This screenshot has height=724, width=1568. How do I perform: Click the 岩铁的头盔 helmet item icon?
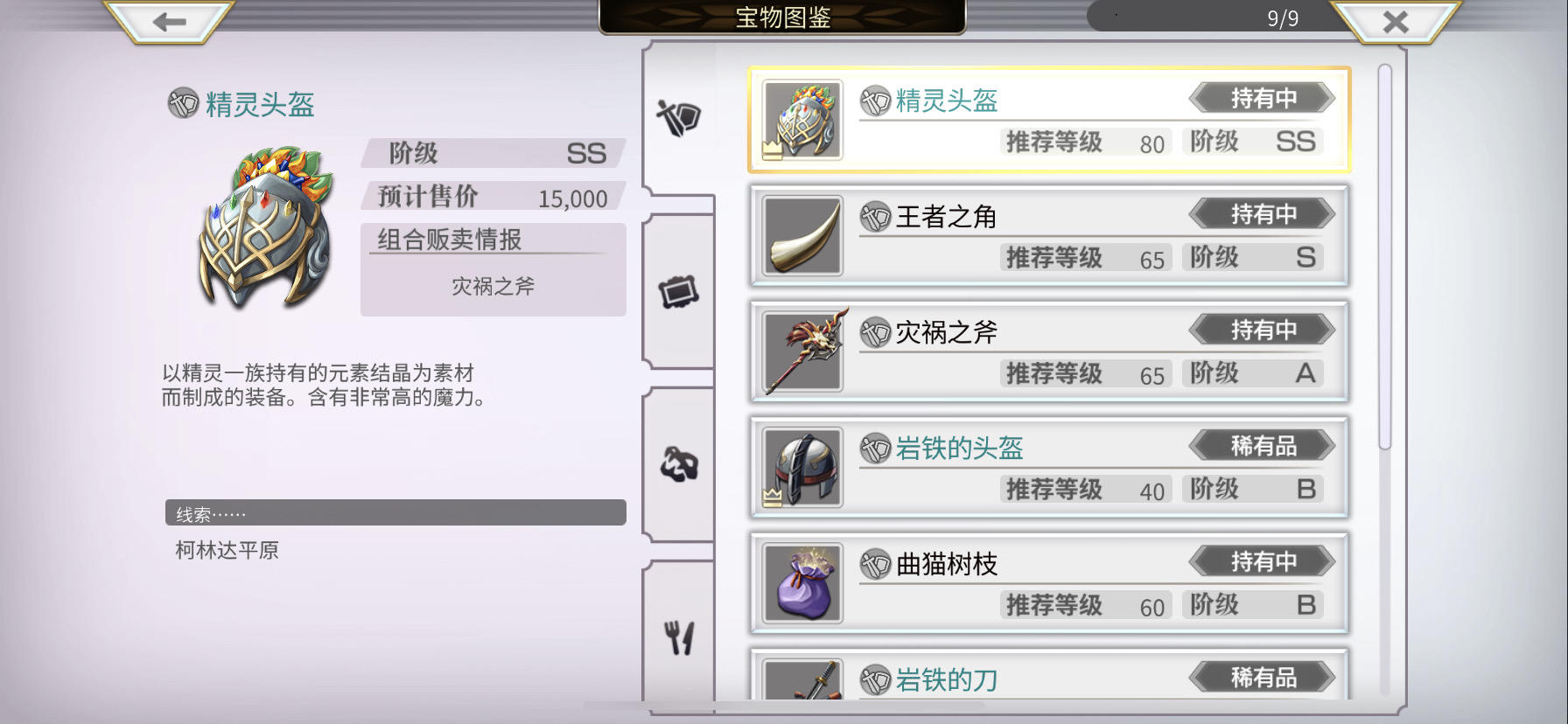coord(802,468)
